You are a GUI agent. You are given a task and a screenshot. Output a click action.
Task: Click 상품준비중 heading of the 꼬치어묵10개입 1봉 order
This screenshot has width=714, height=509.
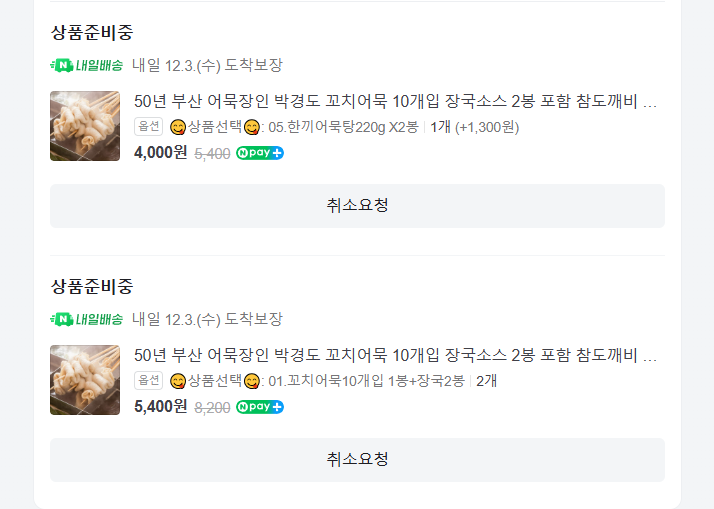pyautogui.click(x=92, y=287)
